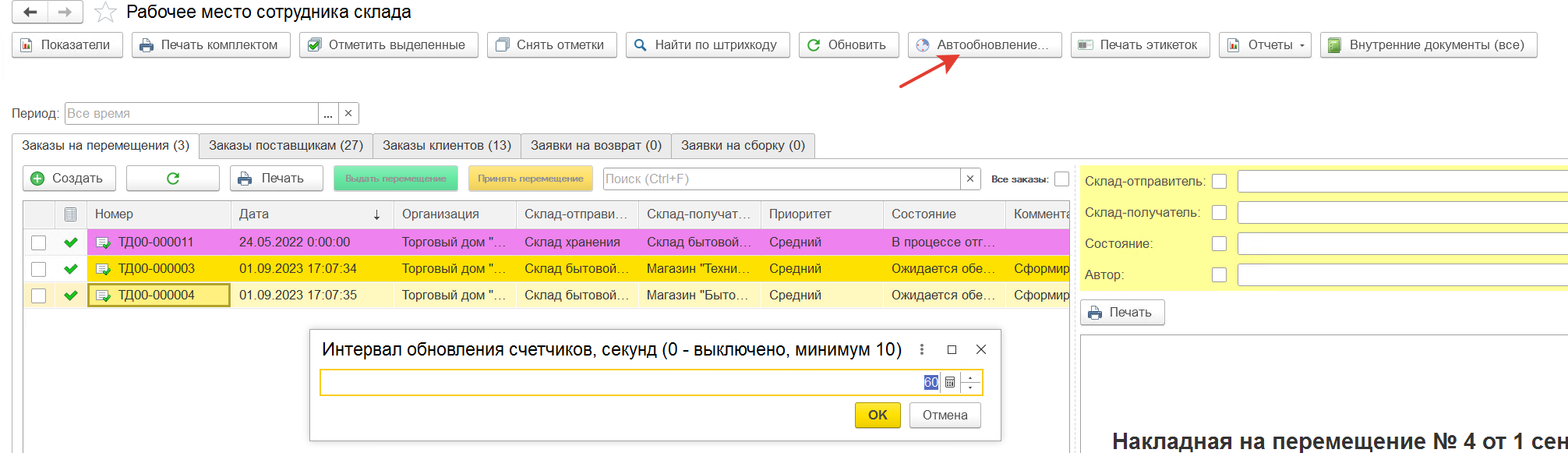
Task: Click Печать комплектом button
Action: pos(211,45)
